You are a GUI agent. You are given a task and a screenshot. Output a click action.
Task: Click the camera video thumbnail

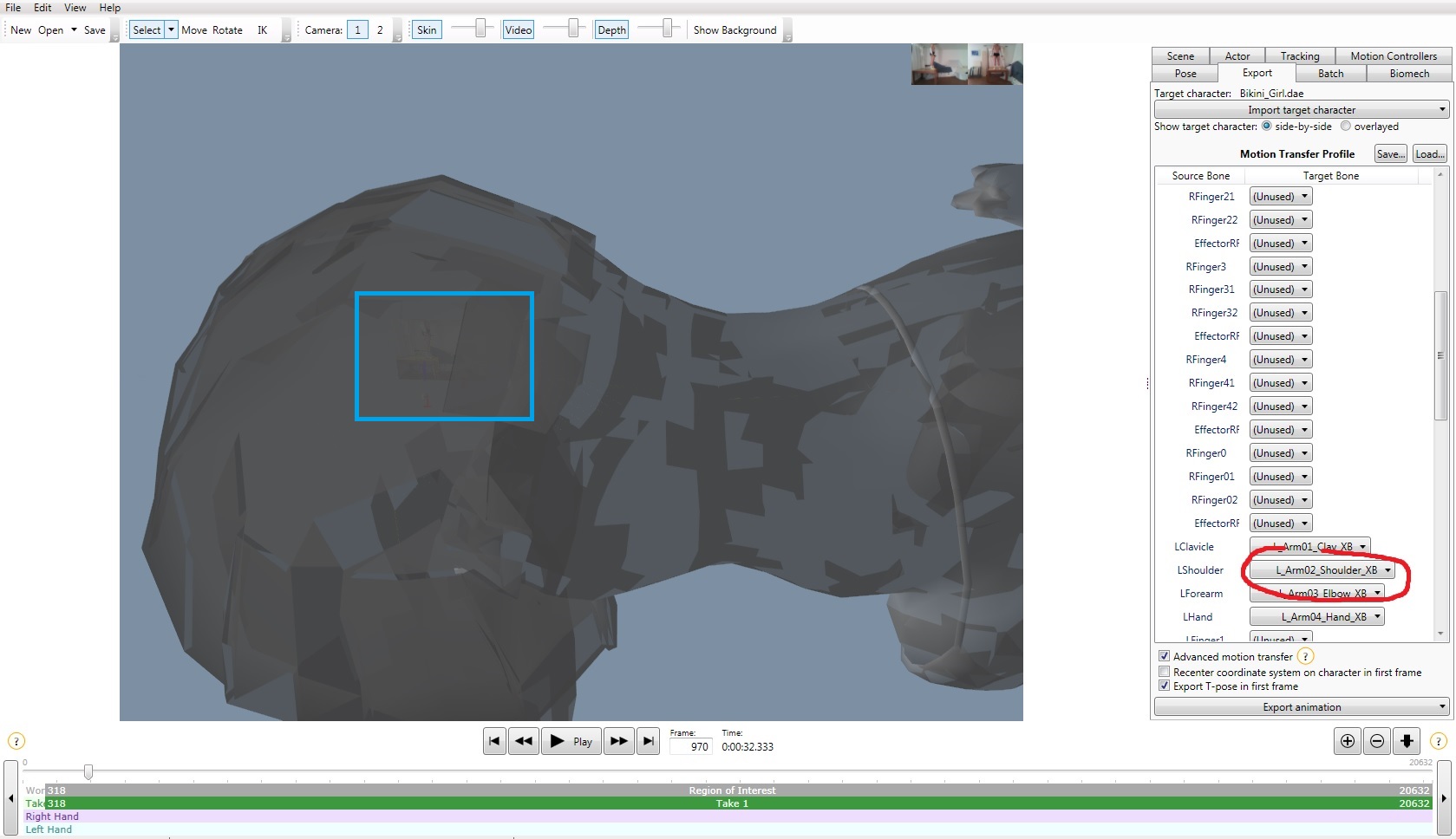click(x=967, y=64)
